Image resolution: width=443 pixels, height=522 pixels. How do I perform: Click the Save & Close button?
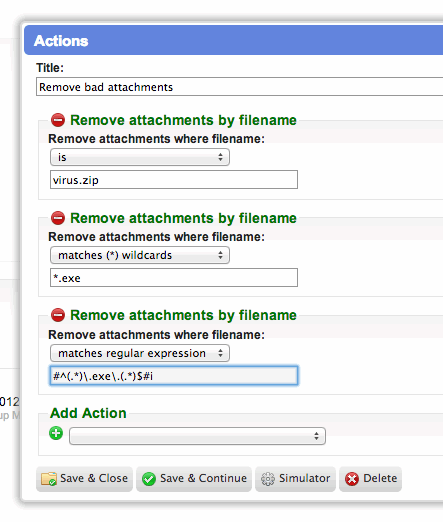(84, 479)
